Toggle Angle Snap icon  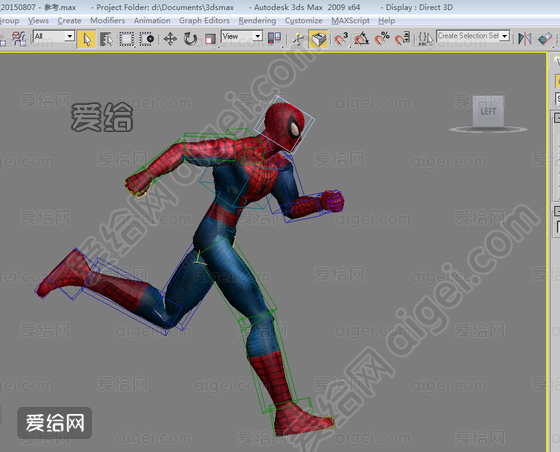(361, 39)
